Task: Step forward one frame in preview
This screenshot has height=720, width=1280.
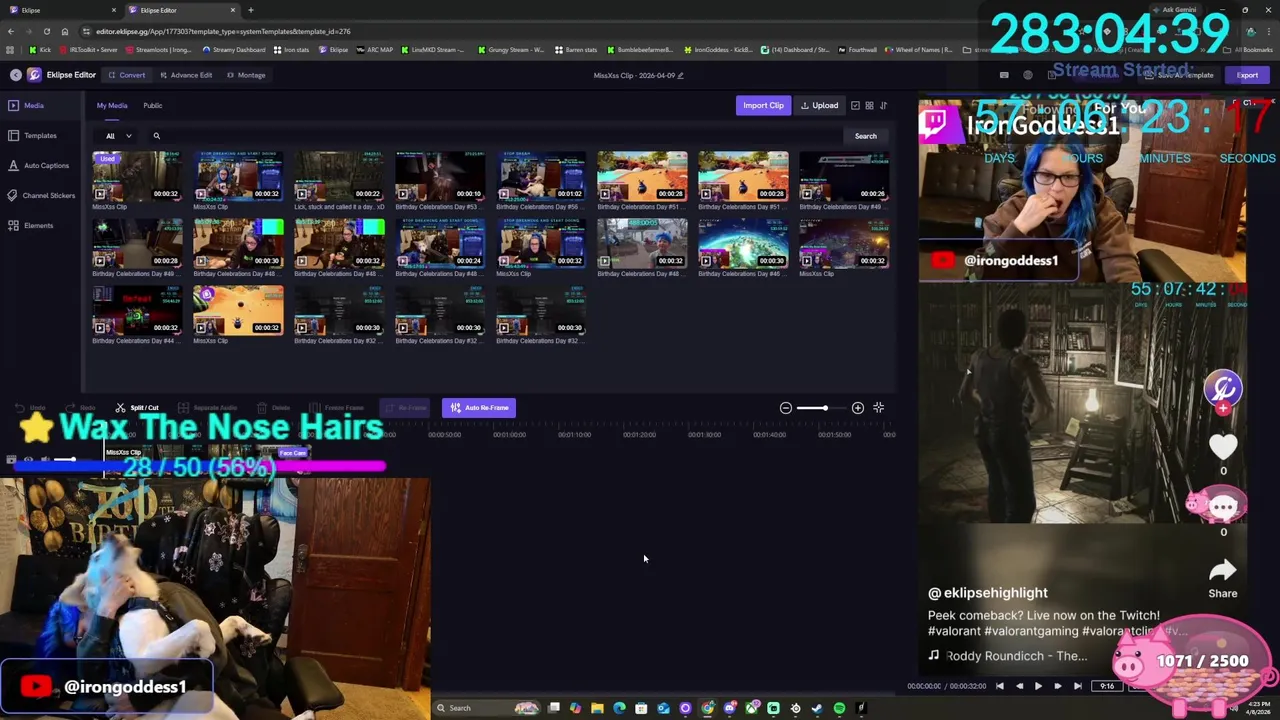Action: tap(1057, 686)
